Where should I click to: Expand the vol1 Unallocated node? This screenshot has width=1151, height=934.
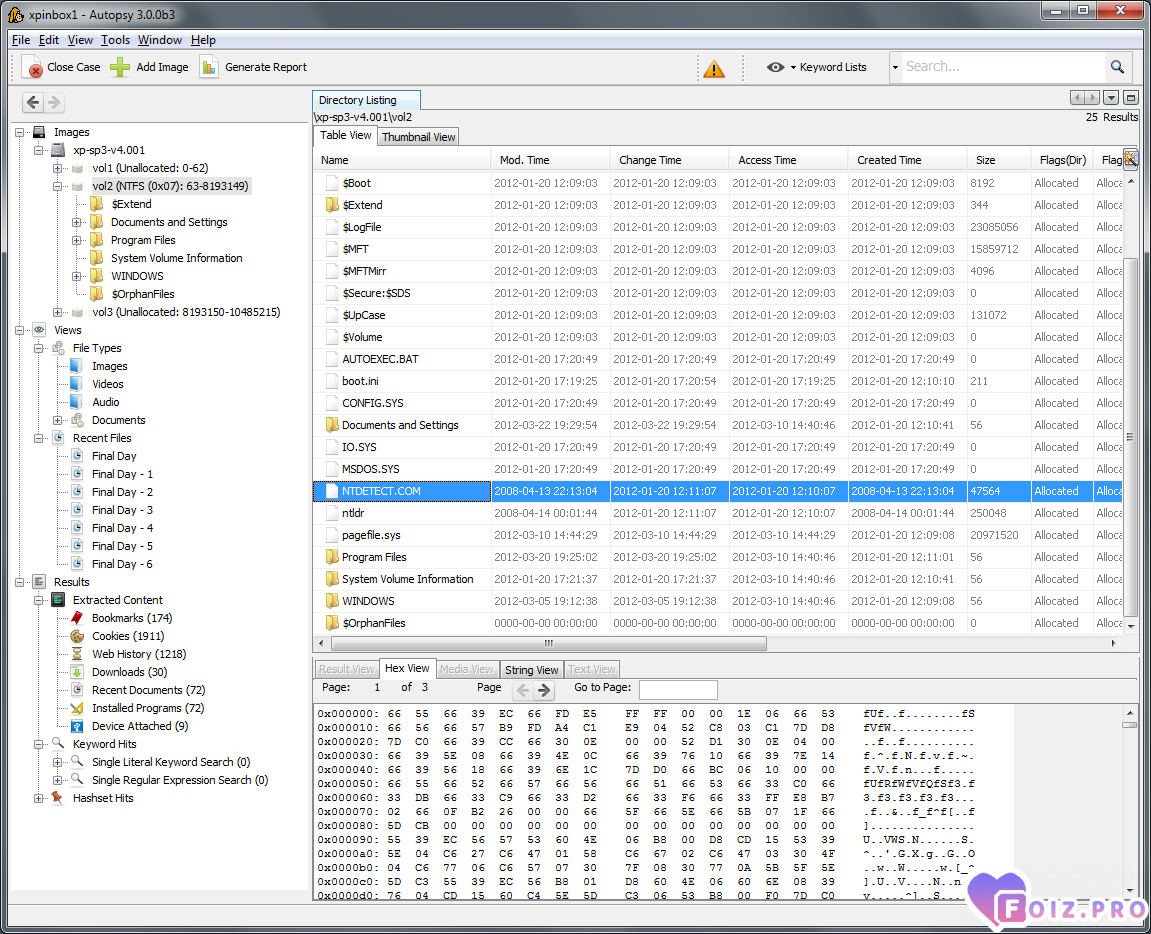pos(57,168)
